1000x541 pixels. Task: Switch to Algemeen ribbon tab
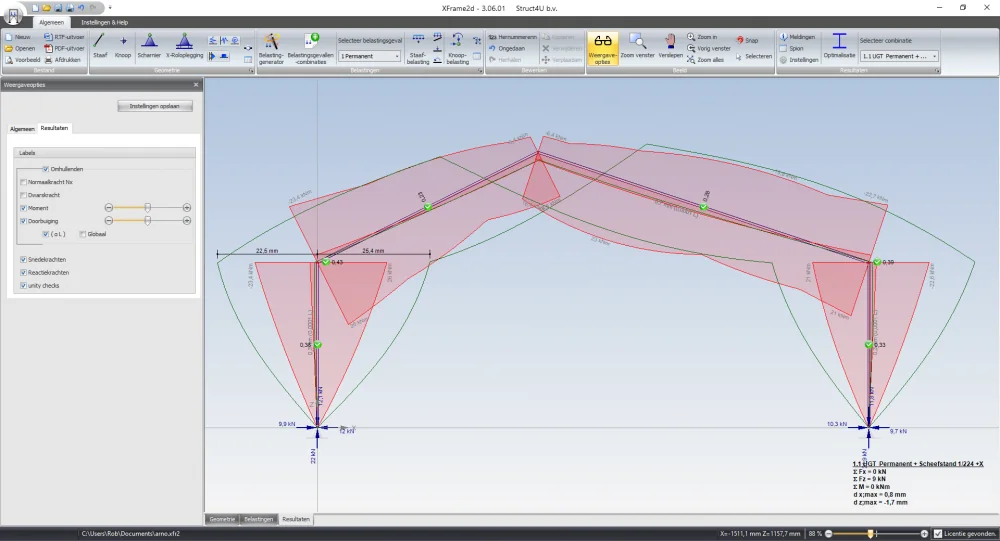click(x=52, y=22)
